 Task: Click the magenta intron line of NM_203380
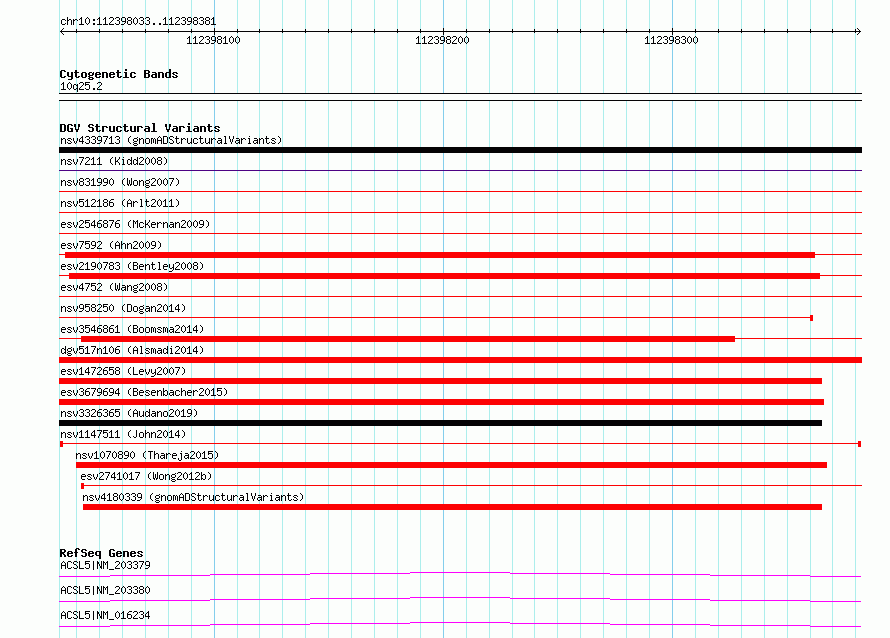click(460, 598)
